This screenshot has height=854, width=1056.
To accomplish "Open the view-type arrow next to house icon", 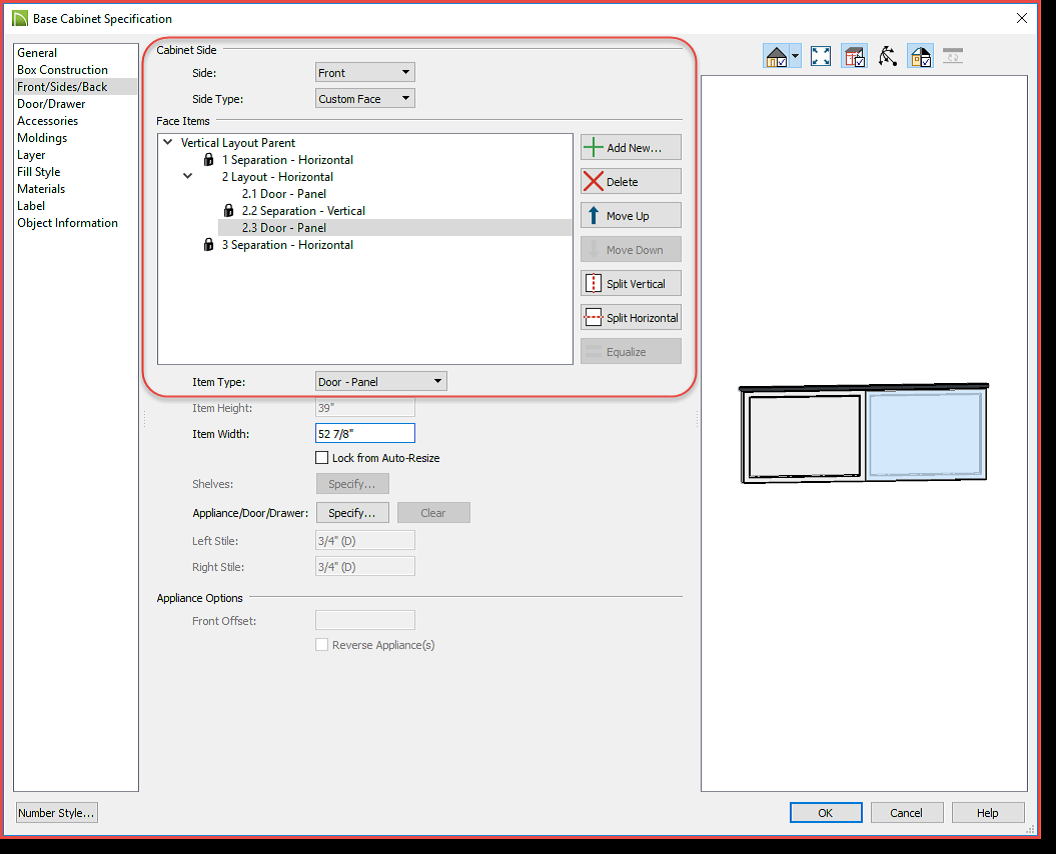I will tap(795, 56).
